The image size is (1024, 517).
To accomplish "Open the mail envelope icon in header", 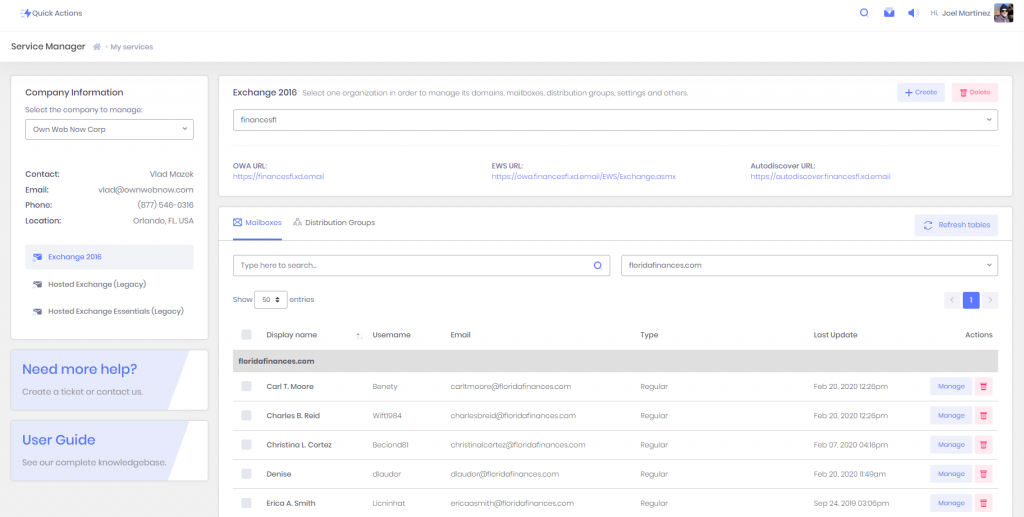I will coord(889,13).
